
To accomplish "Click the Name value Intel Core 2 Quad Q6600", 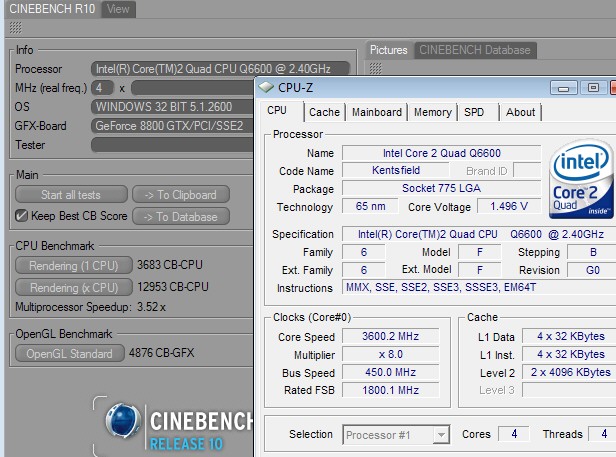I will click(x=442, y=153).
